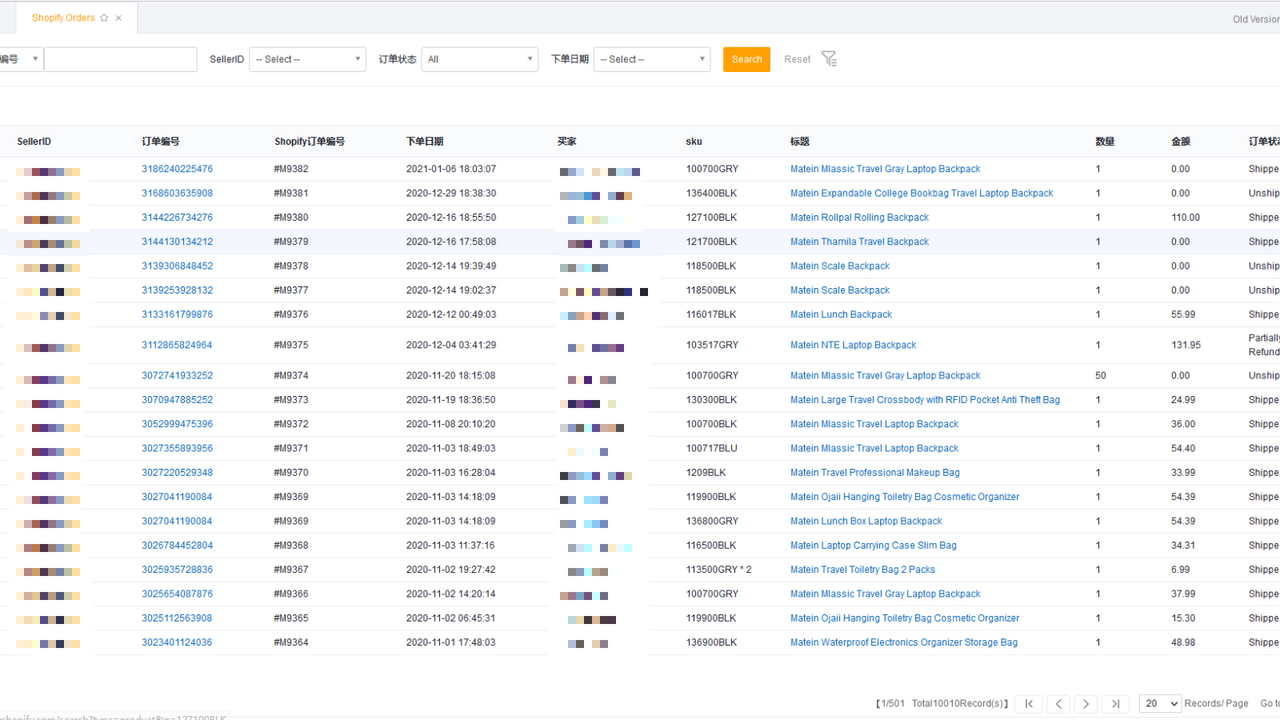Open the 订单状态 All dropdown
The height and width of the screenshot is (720, 1280).
480,59
